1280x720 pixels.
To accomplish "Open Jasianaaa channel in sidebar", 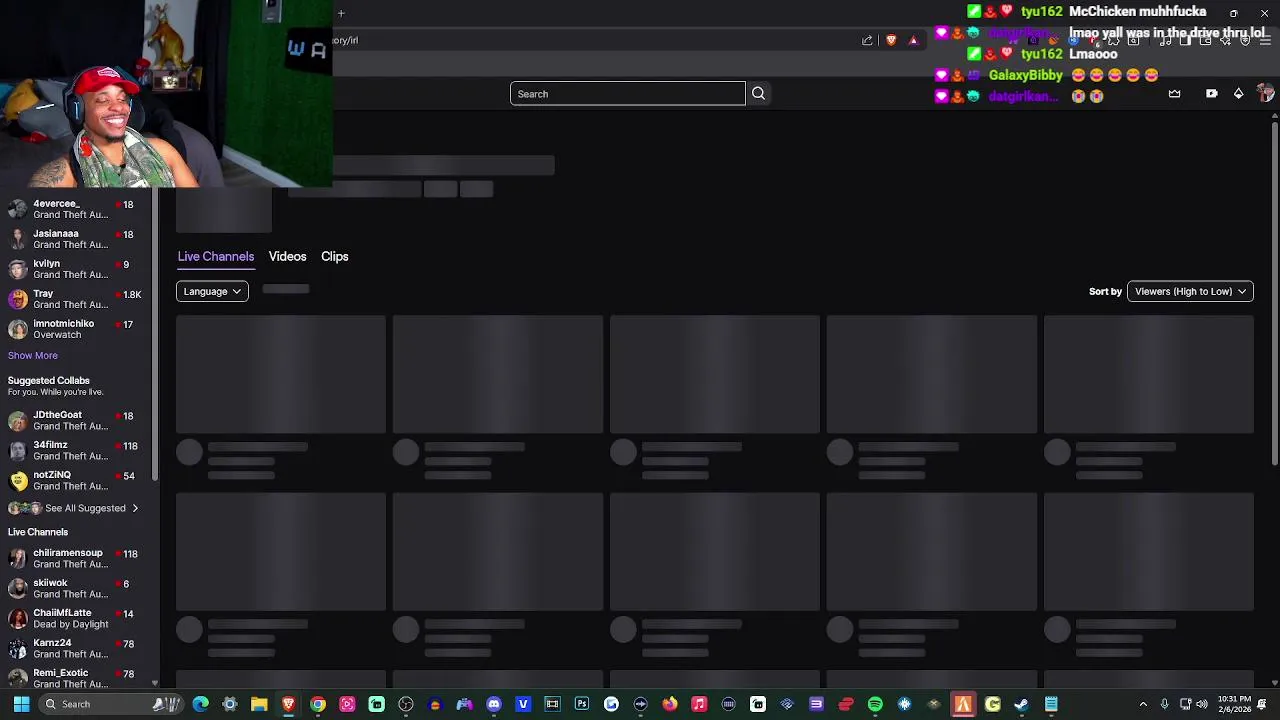I will 76,239.
